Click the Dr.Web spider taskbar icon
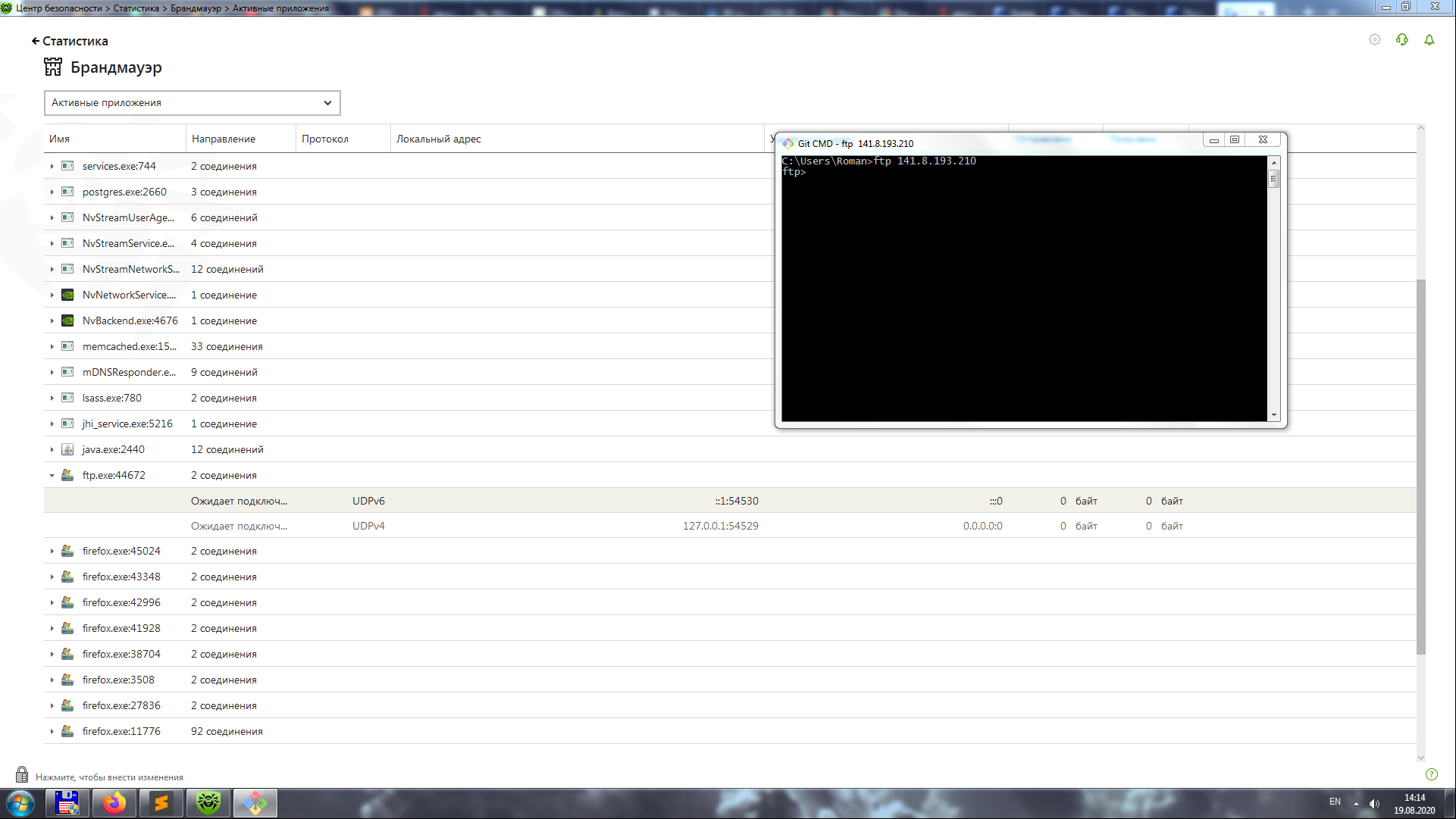1456x819 pixels. tap(208, 803)
